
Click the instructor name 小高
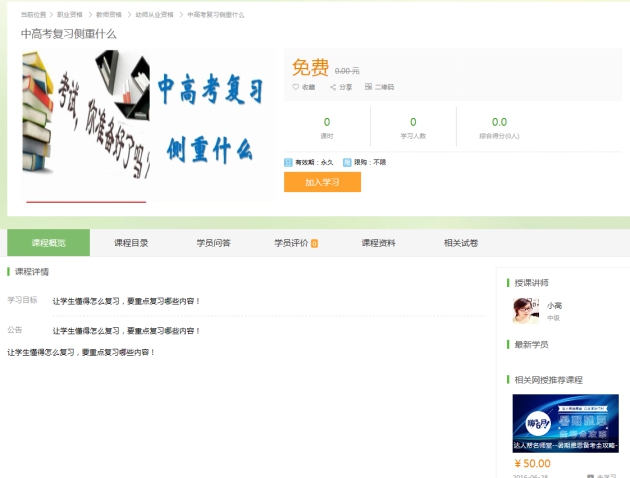[554, 305]
